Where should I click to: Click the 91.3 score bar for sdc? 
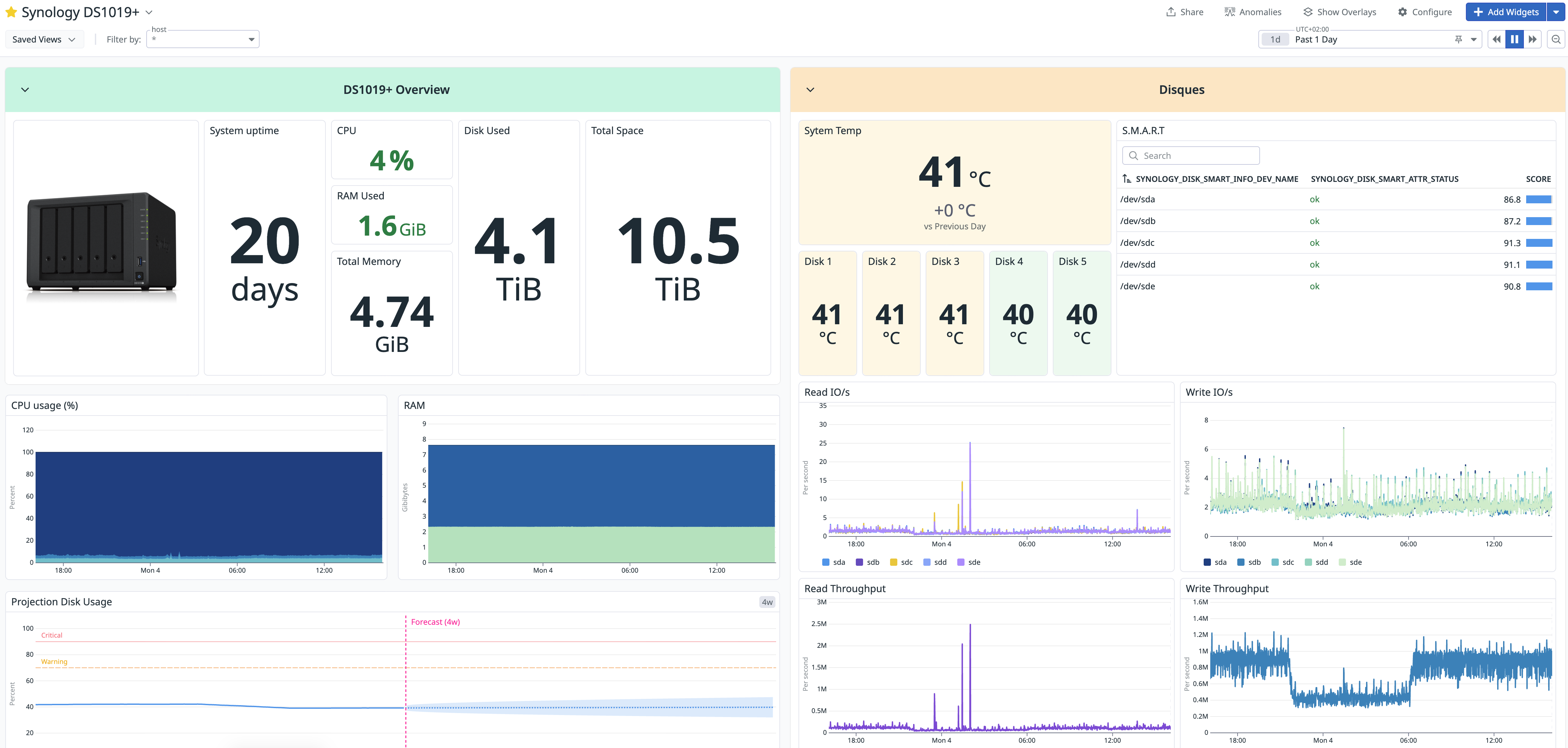click(x=1539, y=243)
